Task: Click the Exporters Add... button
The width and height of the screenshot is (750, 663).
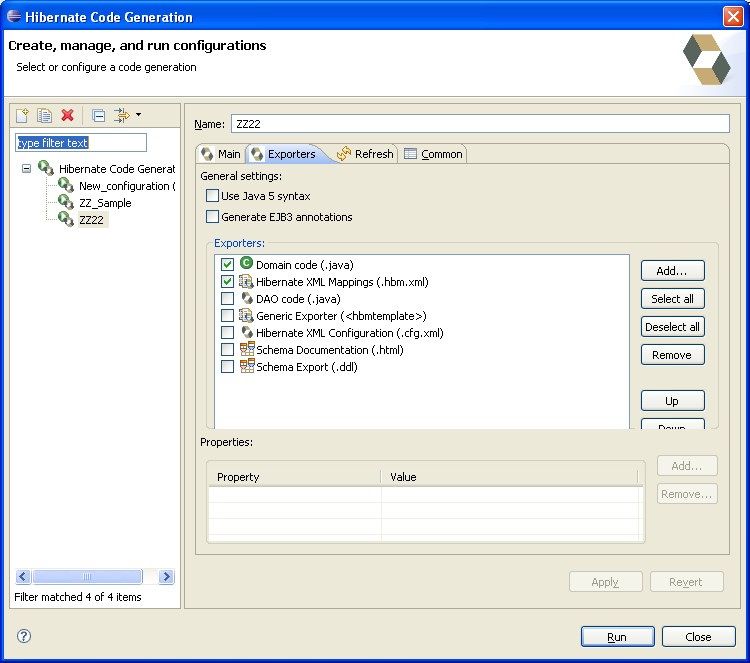Action: pyautogui.click(x=672, y=271)
